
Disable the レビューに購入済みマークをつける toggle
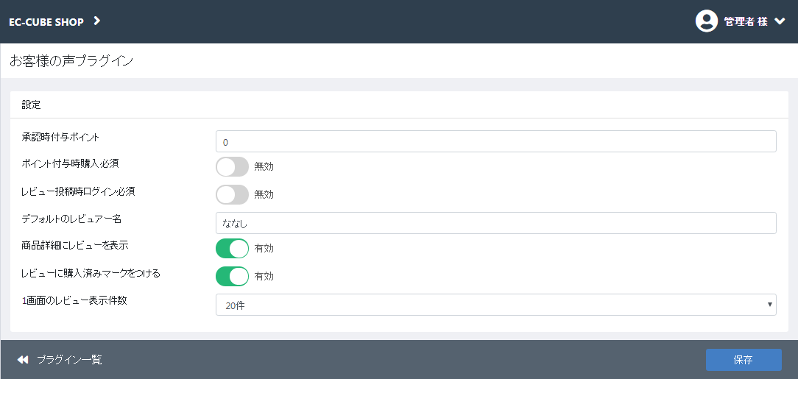(x=232, y=276)
